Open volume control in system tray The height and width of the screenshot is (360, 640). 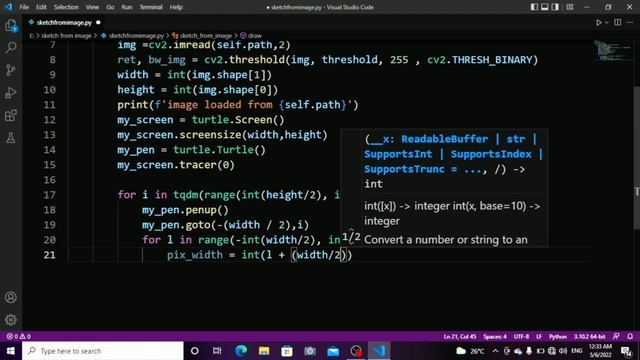click(x=563, y=351)
